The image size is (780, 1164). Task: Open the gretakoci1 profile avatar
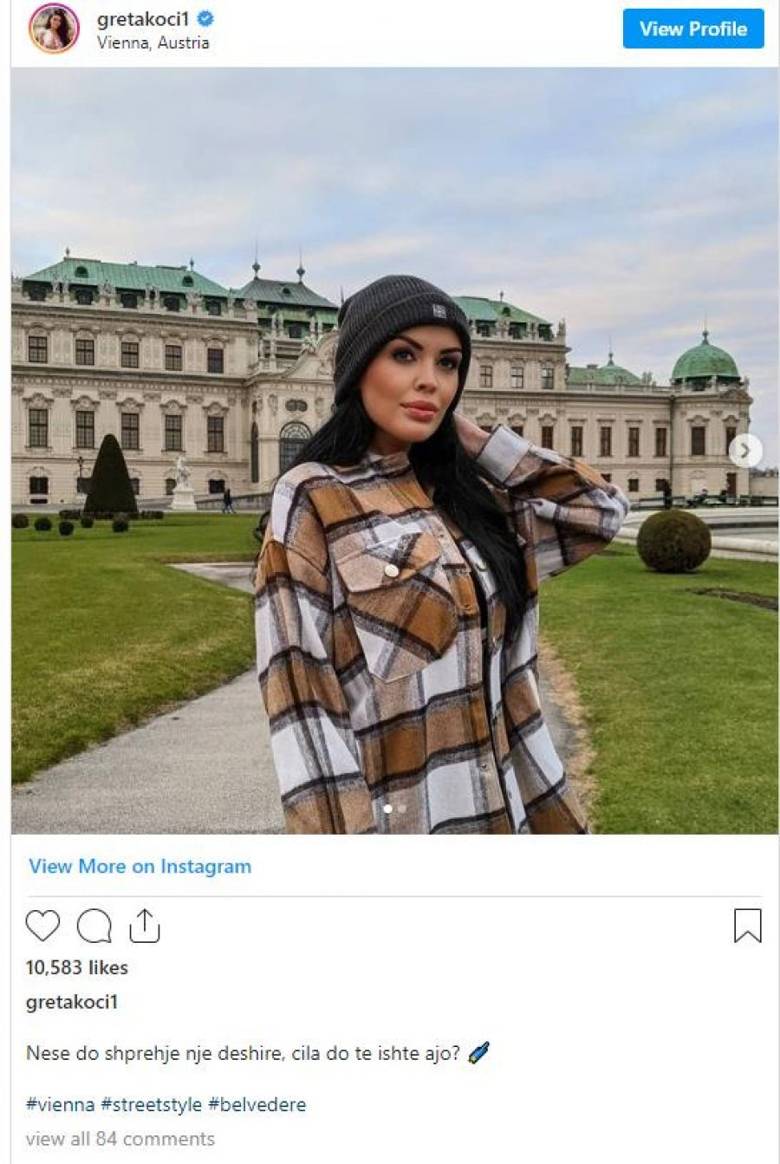[53, 28]
